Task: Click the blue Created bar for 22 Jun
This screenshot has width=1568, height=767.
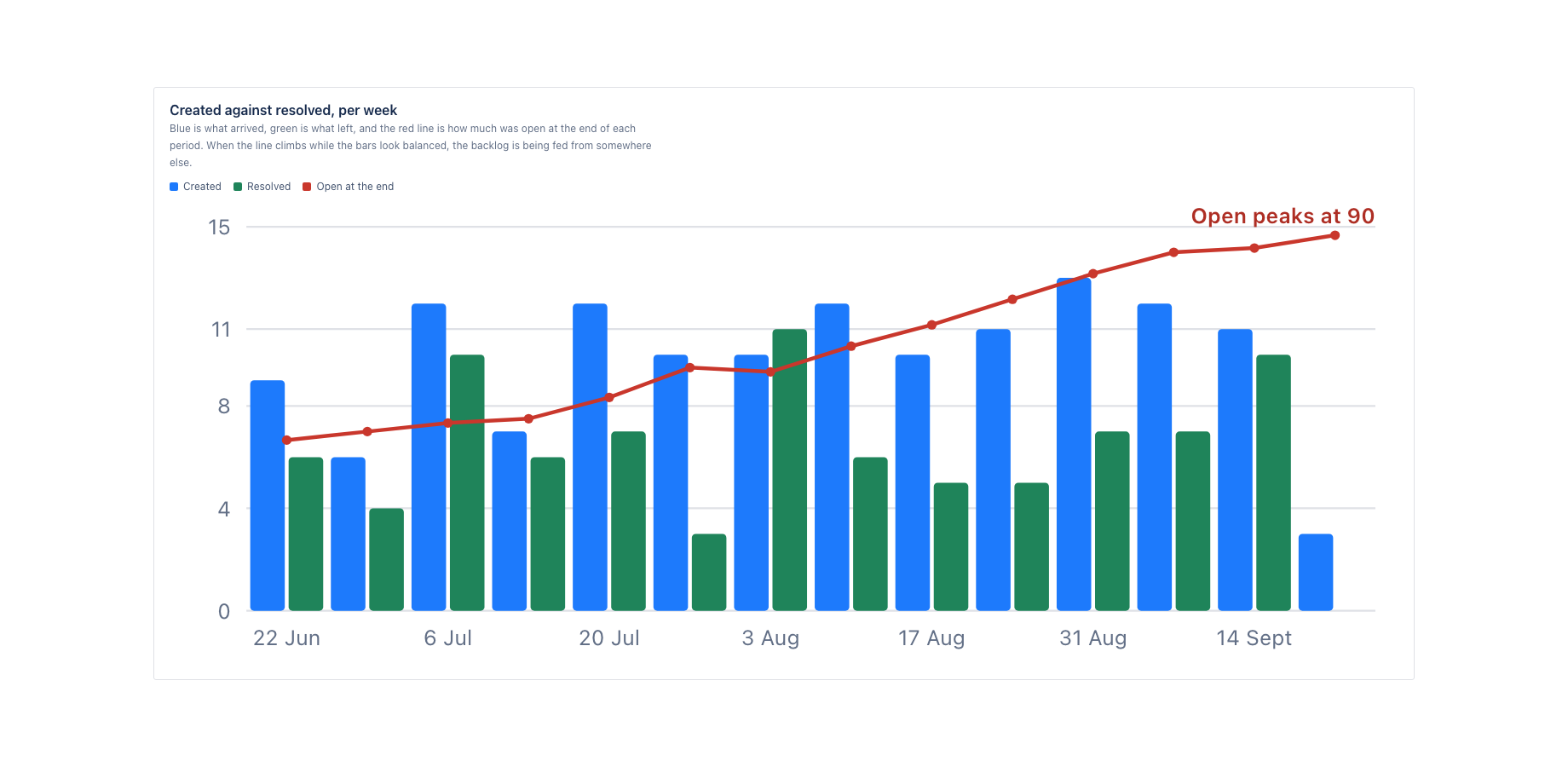Action: (x=268, y=495)
